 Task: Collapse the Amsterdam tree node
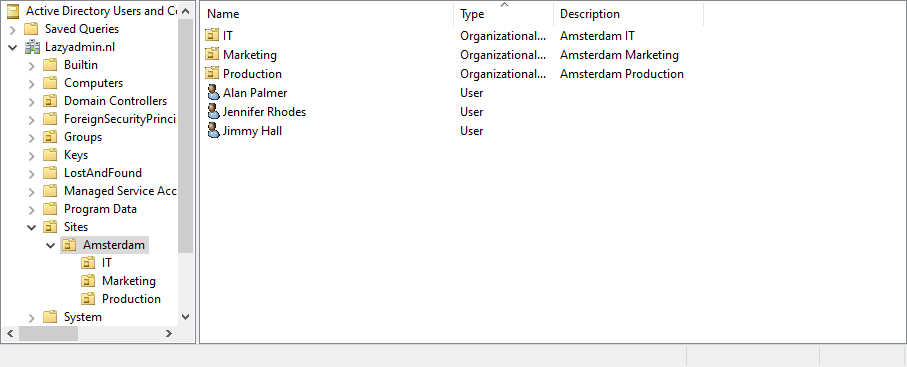click(51, 245)
